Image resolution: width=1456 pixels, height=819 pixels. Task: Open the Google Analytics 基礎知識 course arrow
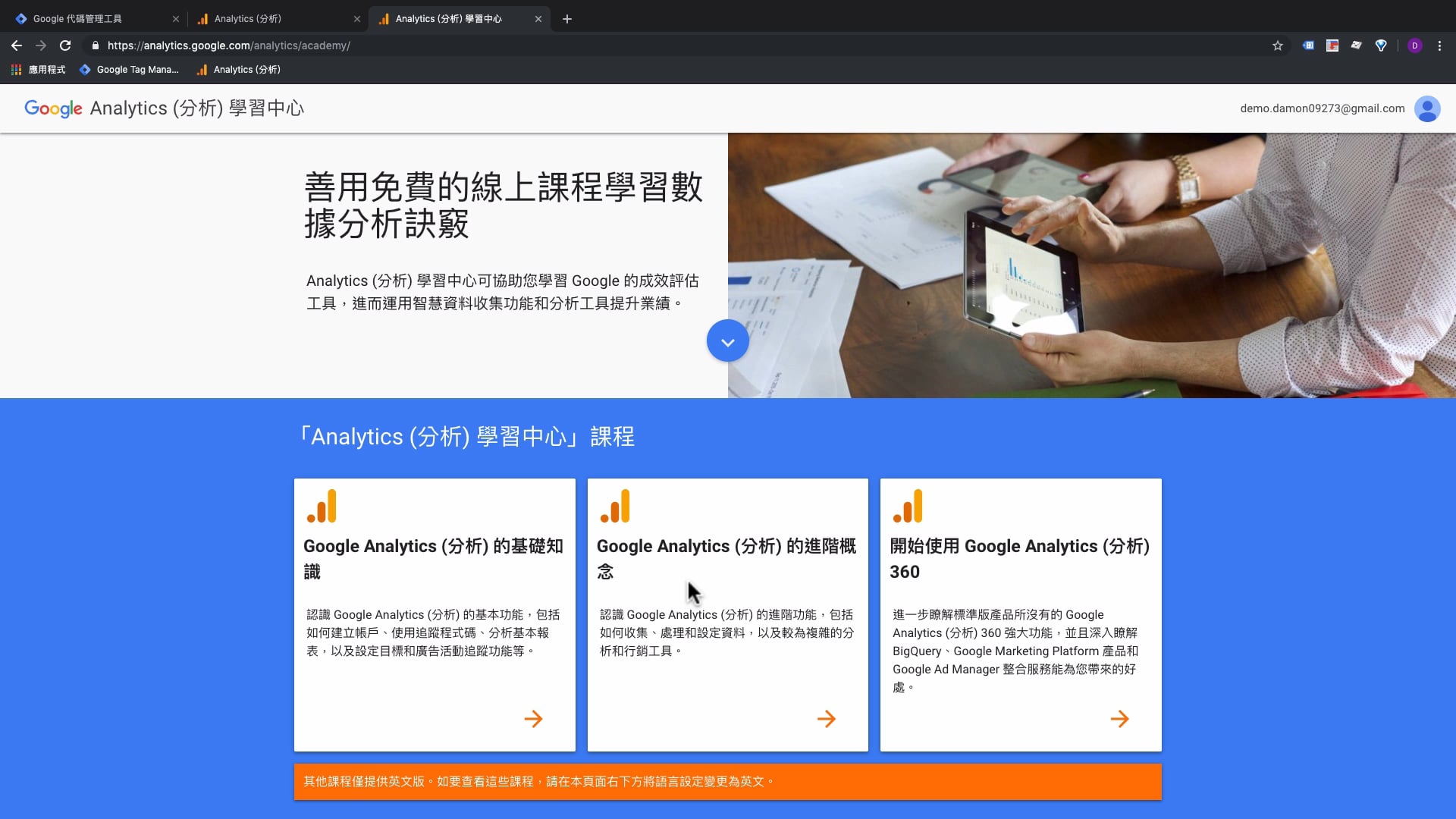pos(535,719)
